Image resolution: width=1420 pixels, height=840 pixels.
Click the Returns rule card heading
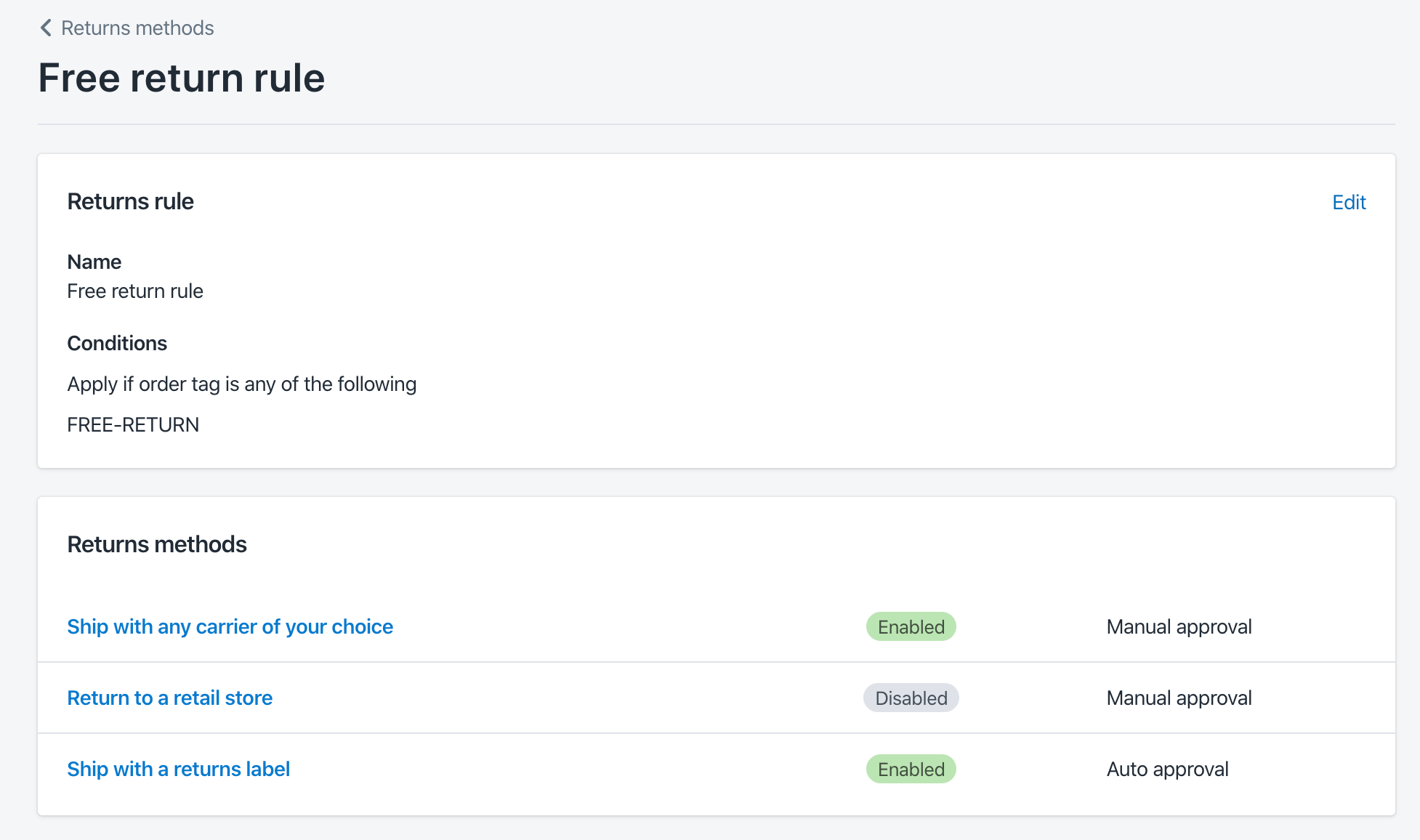click(130, 201)
